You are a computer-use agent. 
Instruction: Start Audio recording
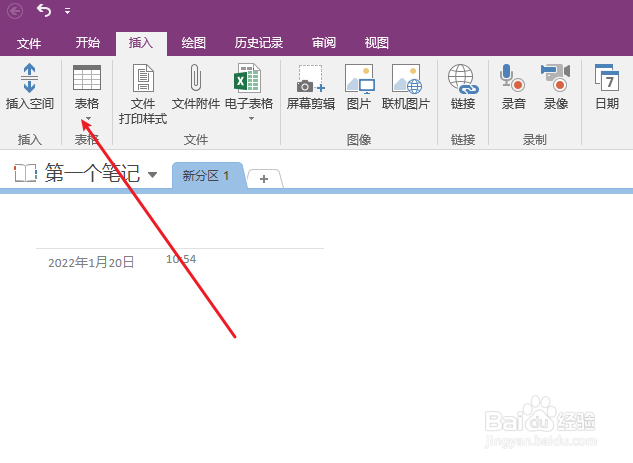click(x=513, y=87)
